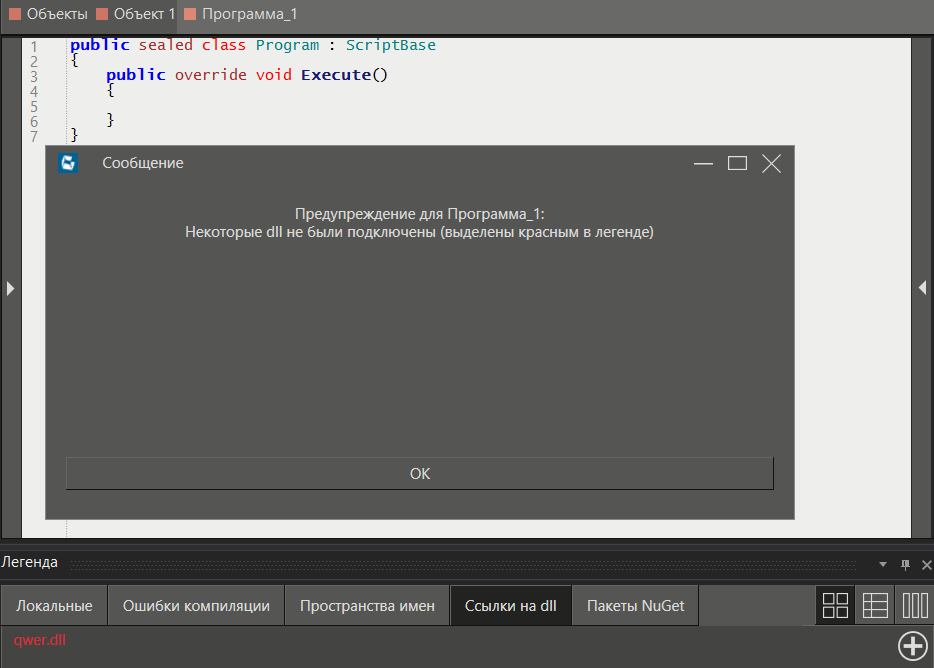Click the red square icon on the Объекты tab
Image resolution: width=934 pixels, height=668 pixels.
[16, 15]
